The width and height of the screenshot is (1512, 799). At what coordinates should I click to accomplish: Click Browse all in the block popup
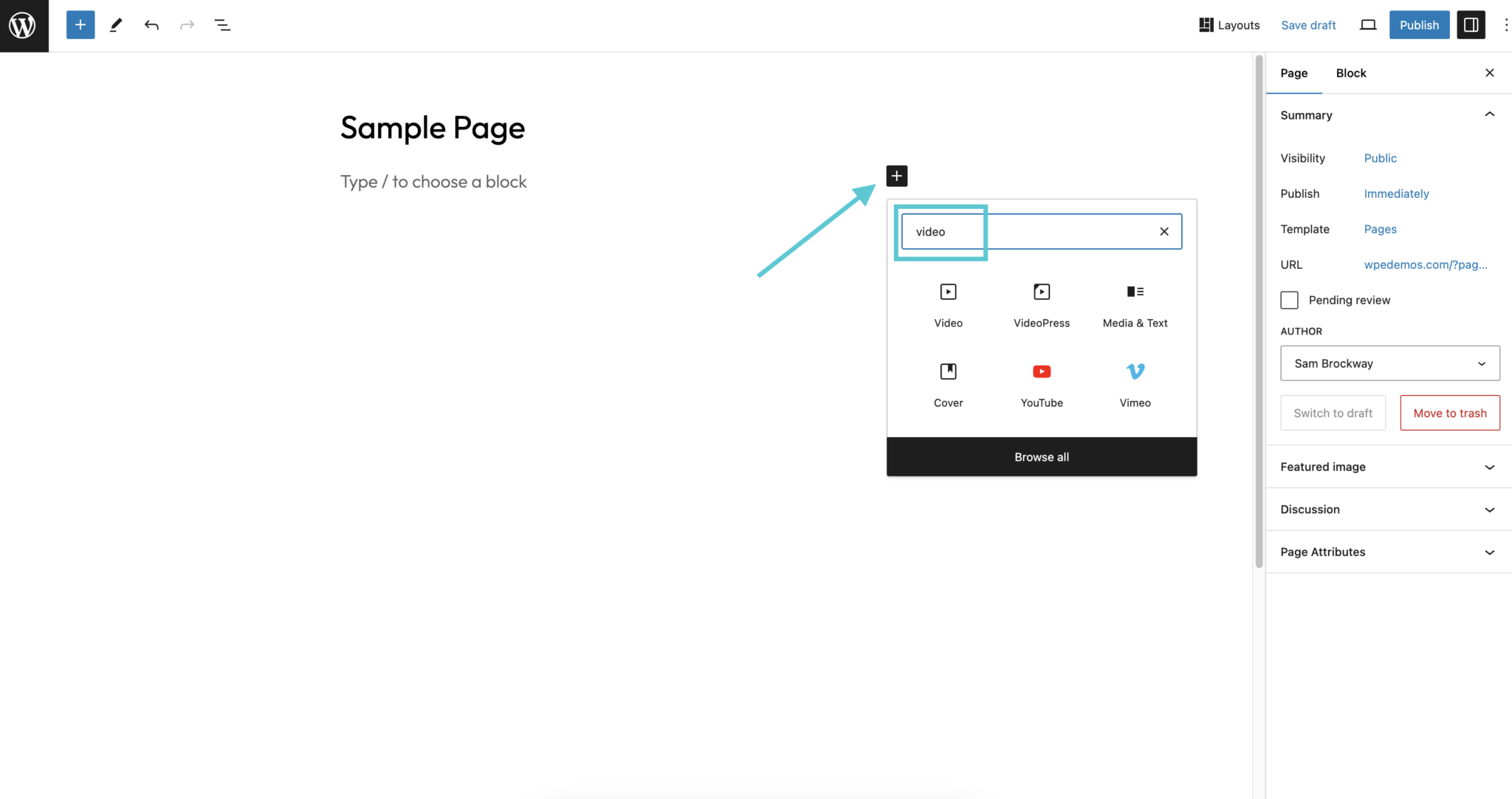coord(1041,456)
